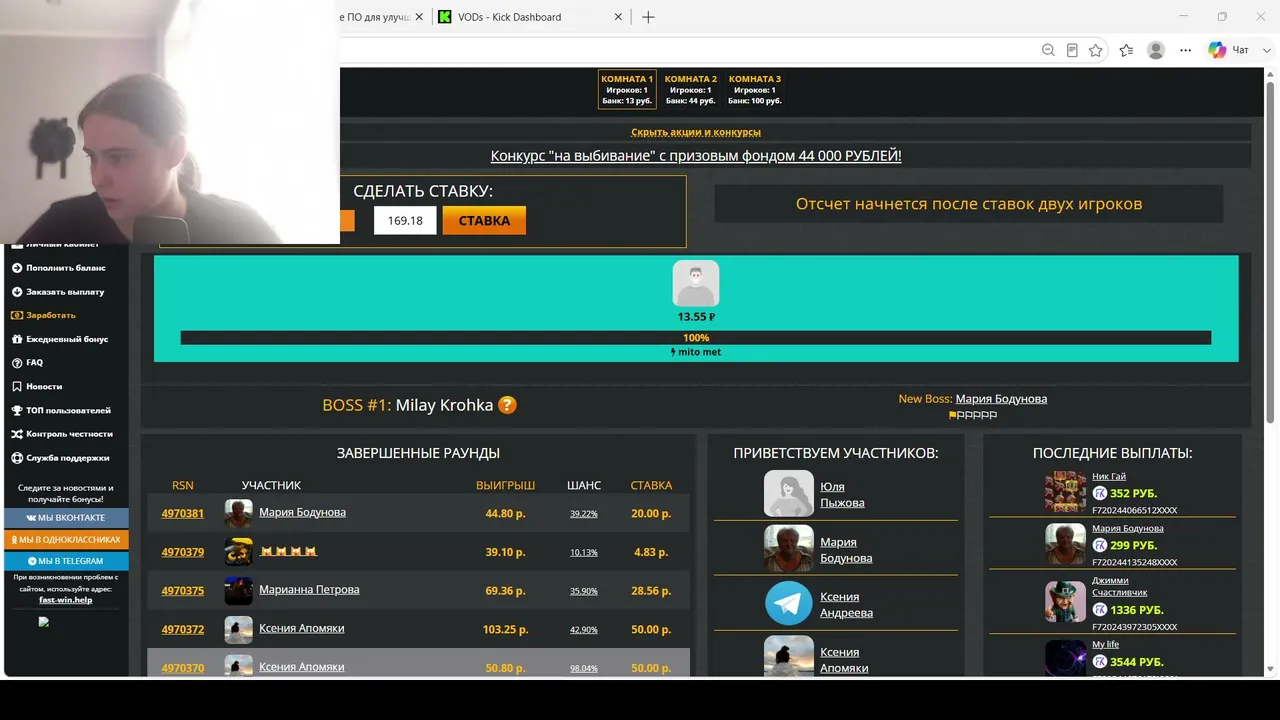Open a new browser tab
1280x720 pixels.
(648, 17)
